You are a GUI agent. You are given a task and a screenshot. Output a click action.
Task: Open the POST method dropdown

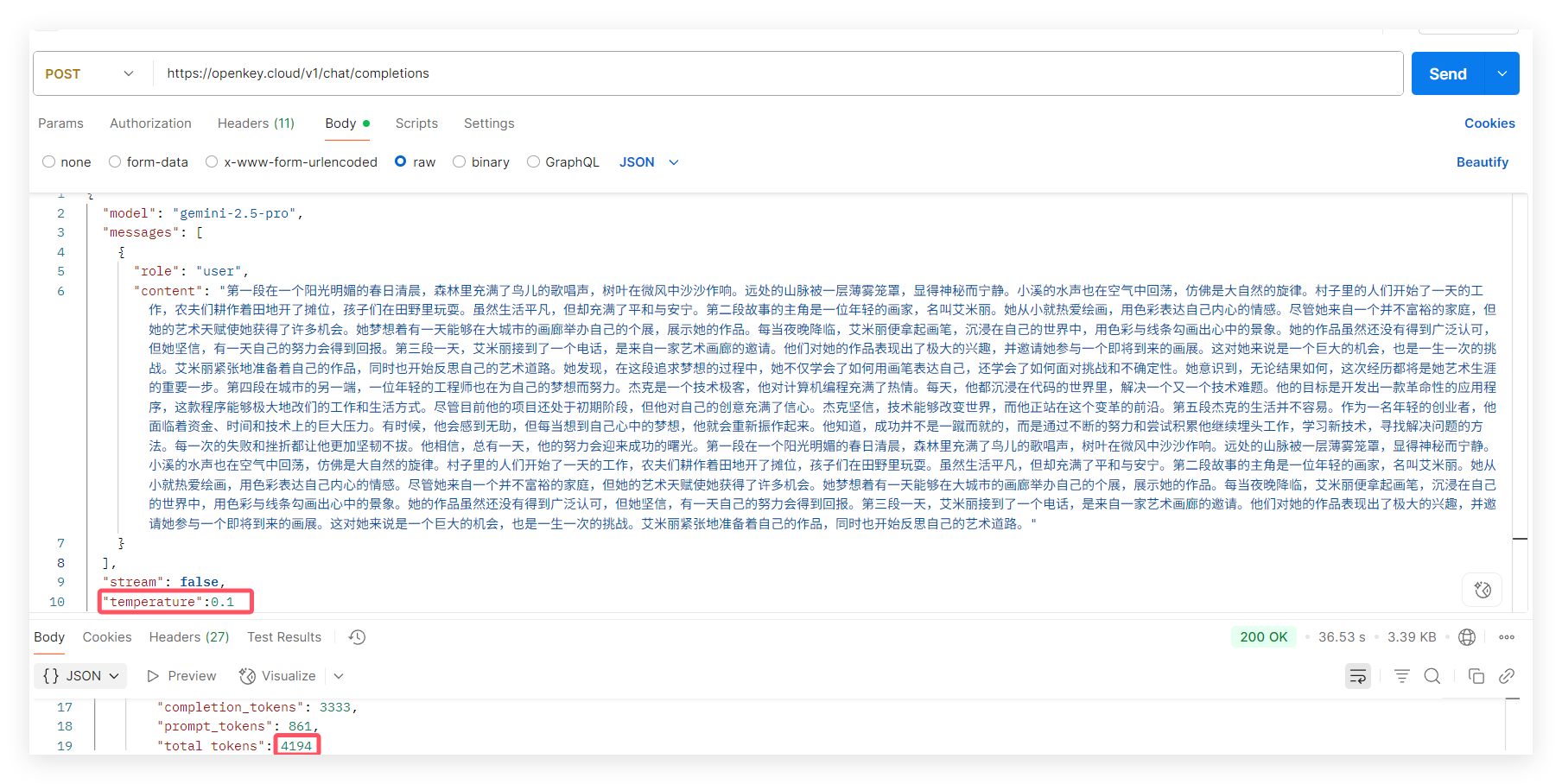pos(91,74)
